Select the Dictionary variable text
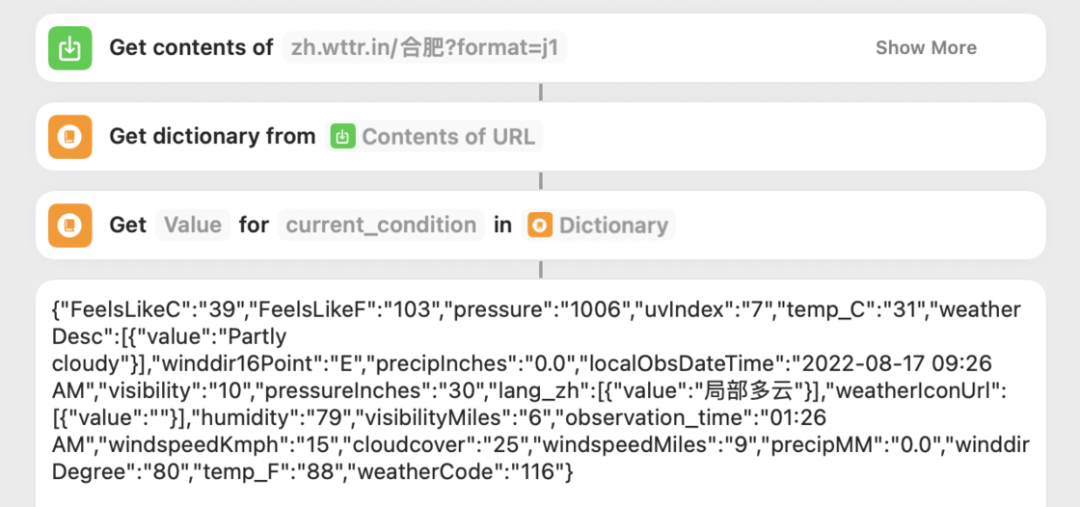The image size is (1080, 507). click(x=613, y=225)
